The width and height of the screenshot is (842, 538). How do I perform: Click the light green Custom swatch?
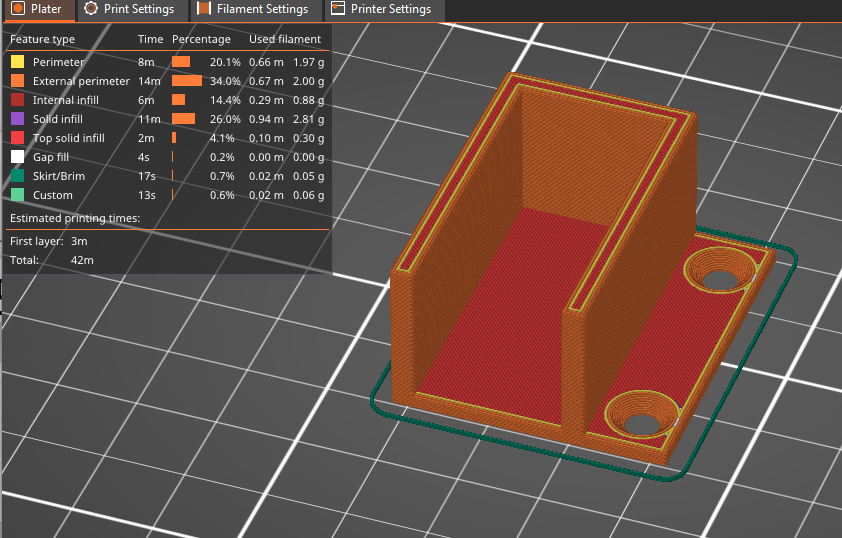[18, 195]
